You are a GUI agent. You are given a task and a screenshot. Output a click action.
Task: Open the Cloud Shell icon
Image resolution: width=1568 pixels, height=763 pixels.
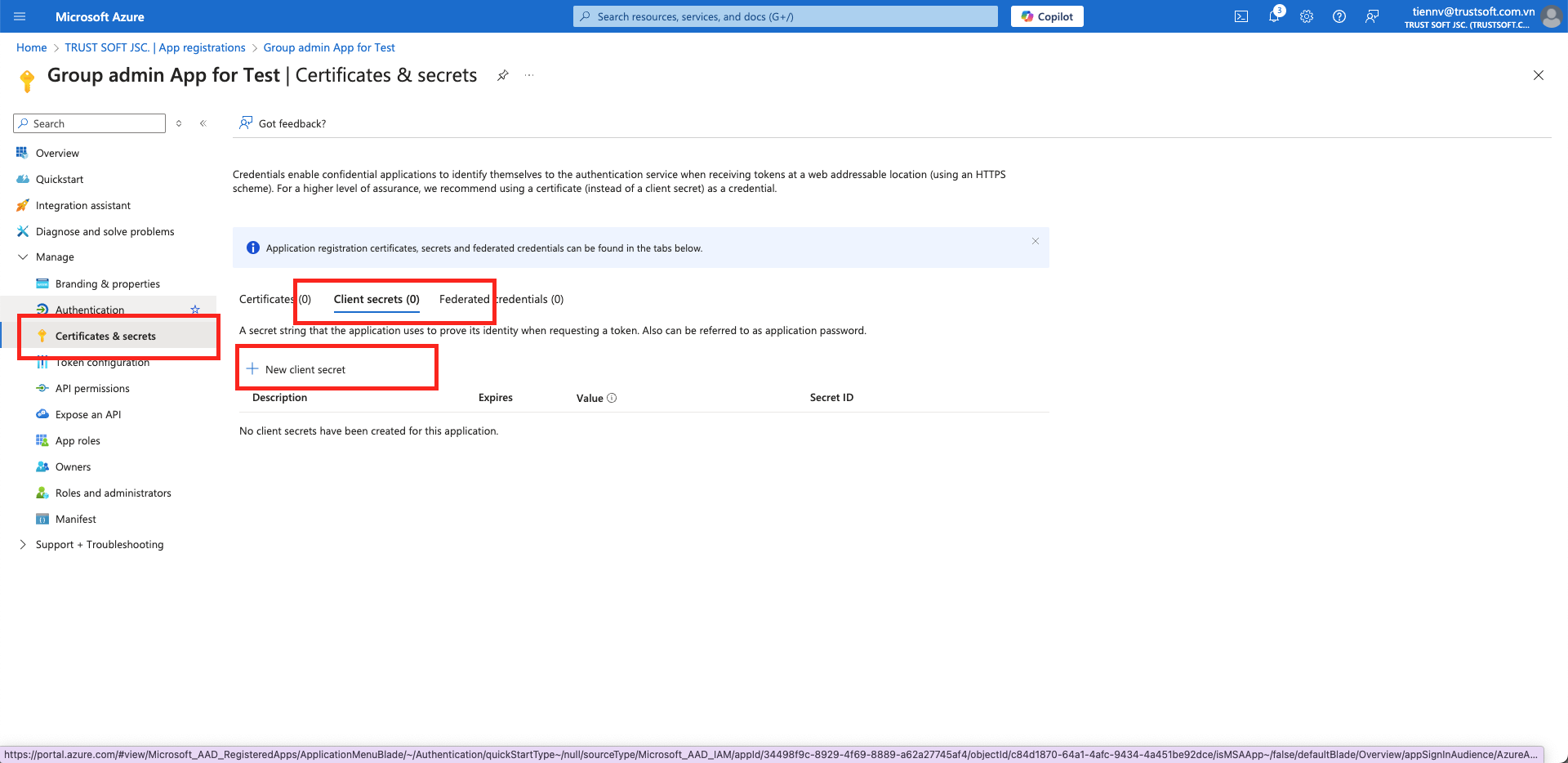(x=1241, y=16)
